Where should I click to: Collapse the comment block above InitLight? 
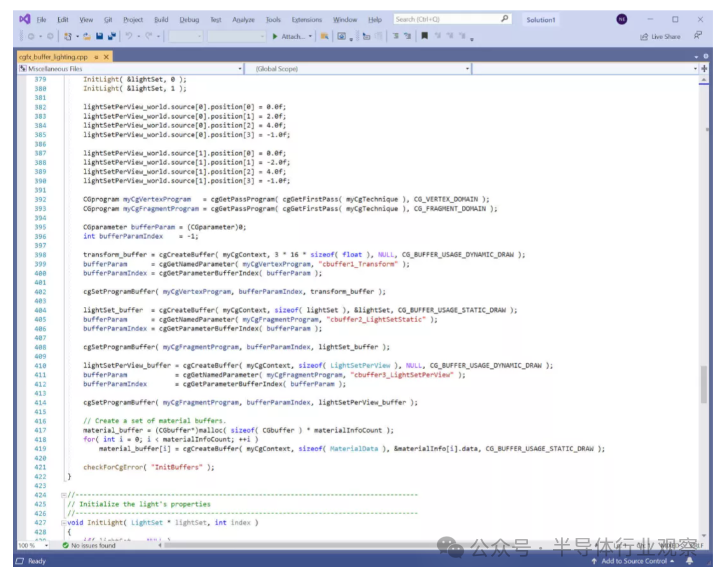point(62,494)
